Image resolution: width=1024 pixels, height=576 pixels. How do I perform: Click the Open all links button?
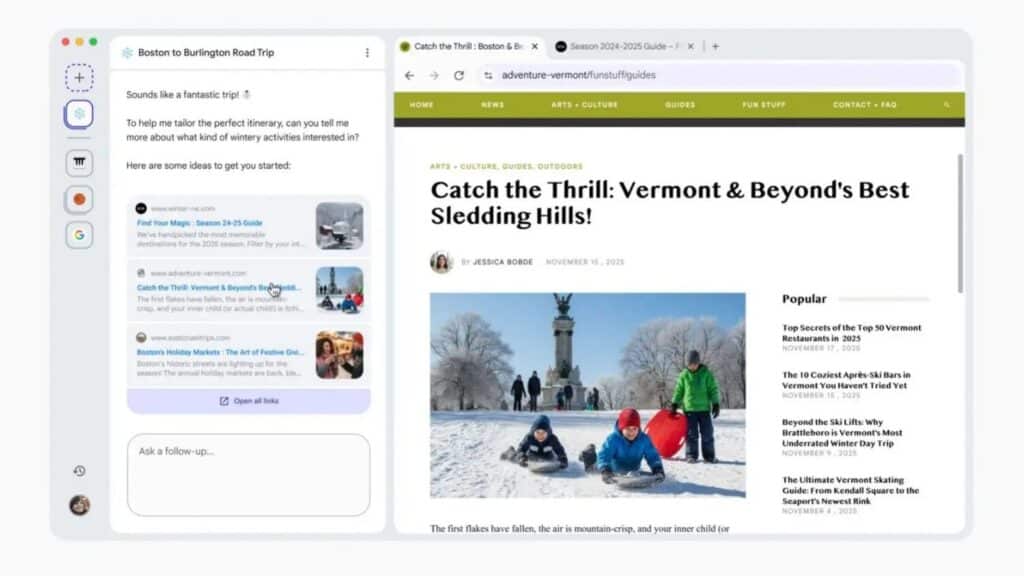[248, 399]
